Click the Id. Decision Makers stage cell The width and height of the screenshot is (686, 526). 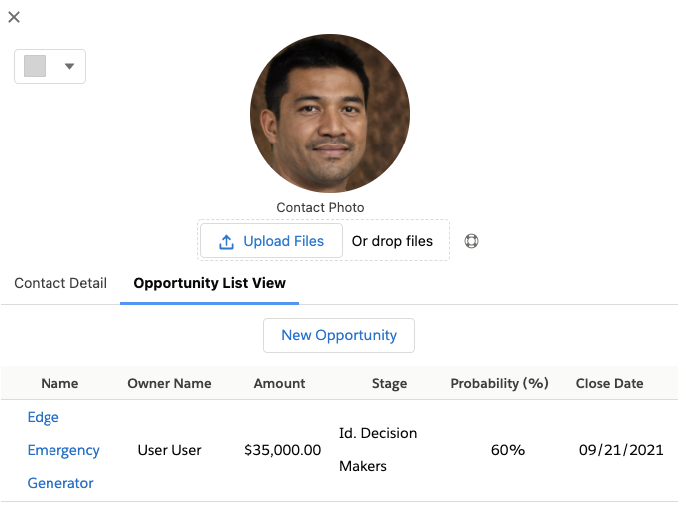pyautogui.click(x=378, y=450)
